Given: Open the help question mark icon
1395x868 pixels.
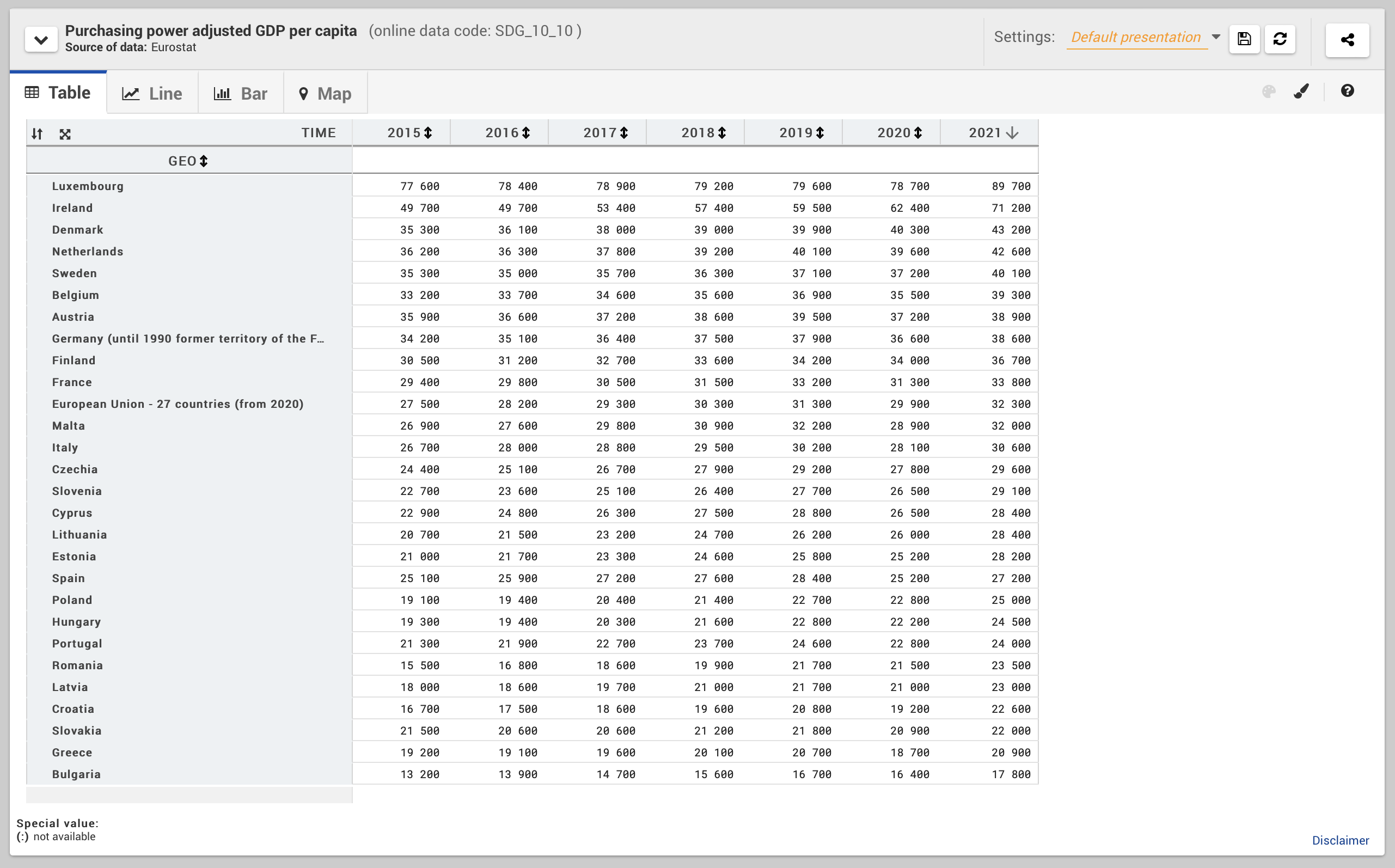Looking at the screenshot, I should [1348, 91].
